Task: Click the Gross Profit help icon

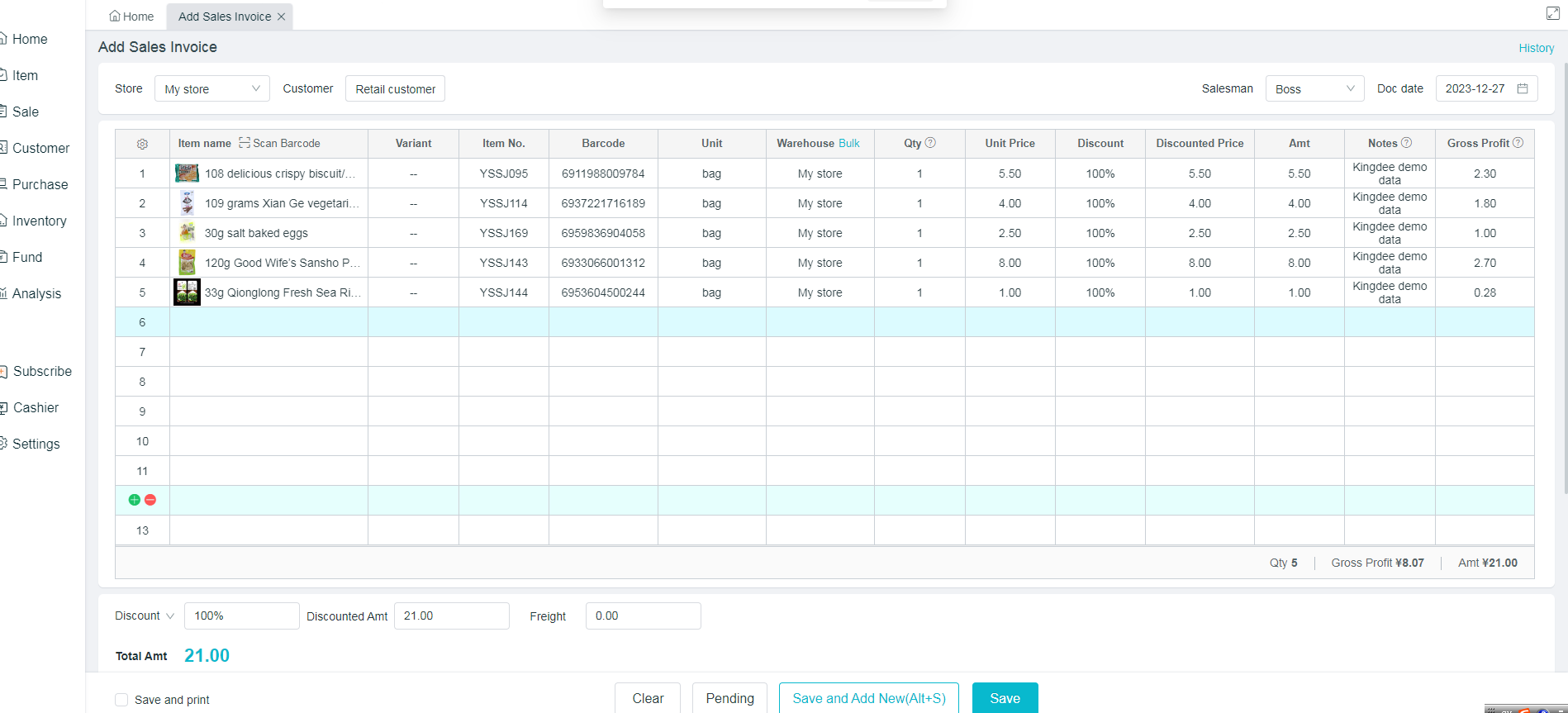Action: pos(1518,143)
